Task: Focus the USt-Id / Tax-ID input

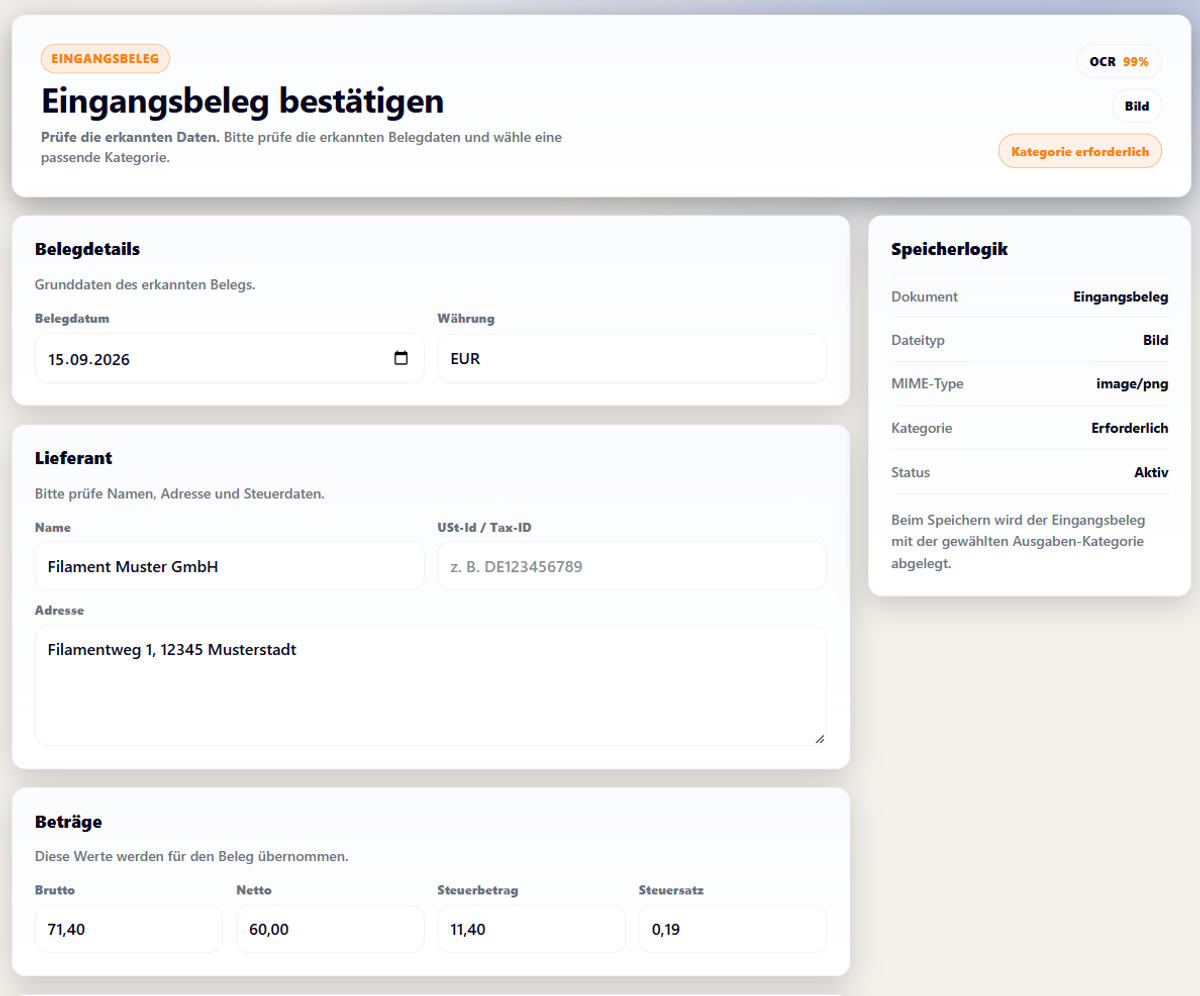Action: pyautogui.click(x=632, y=566)
